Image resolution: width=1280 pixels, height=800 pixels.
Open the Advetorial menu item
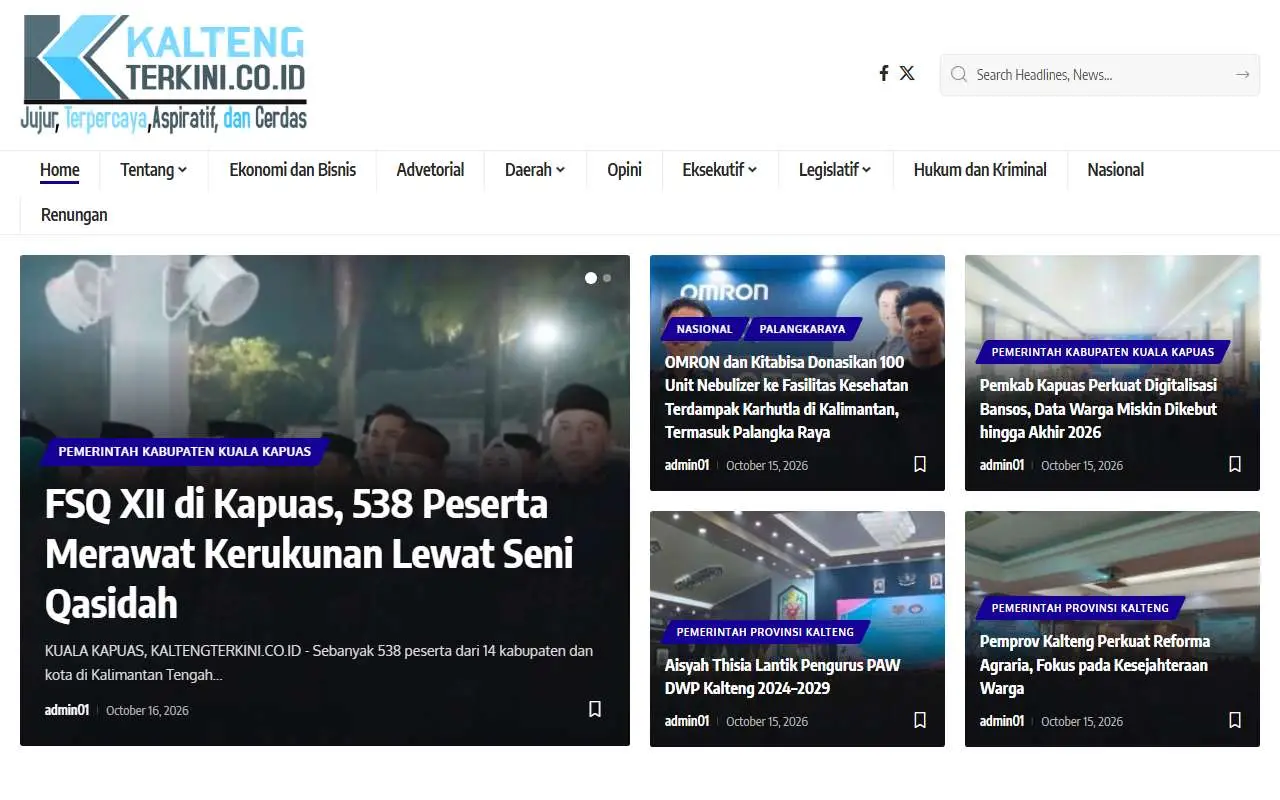[430, 170]
